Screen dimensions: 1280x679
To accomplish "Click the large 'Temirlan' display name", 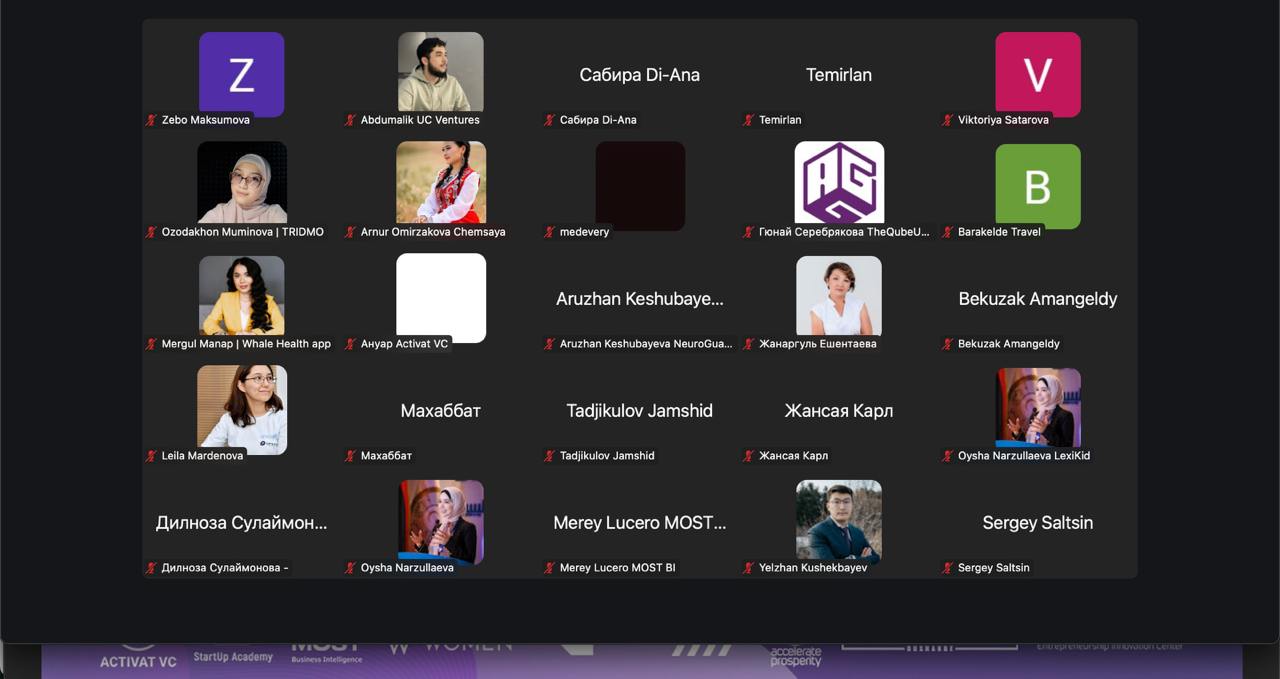I will click(839, 75).
